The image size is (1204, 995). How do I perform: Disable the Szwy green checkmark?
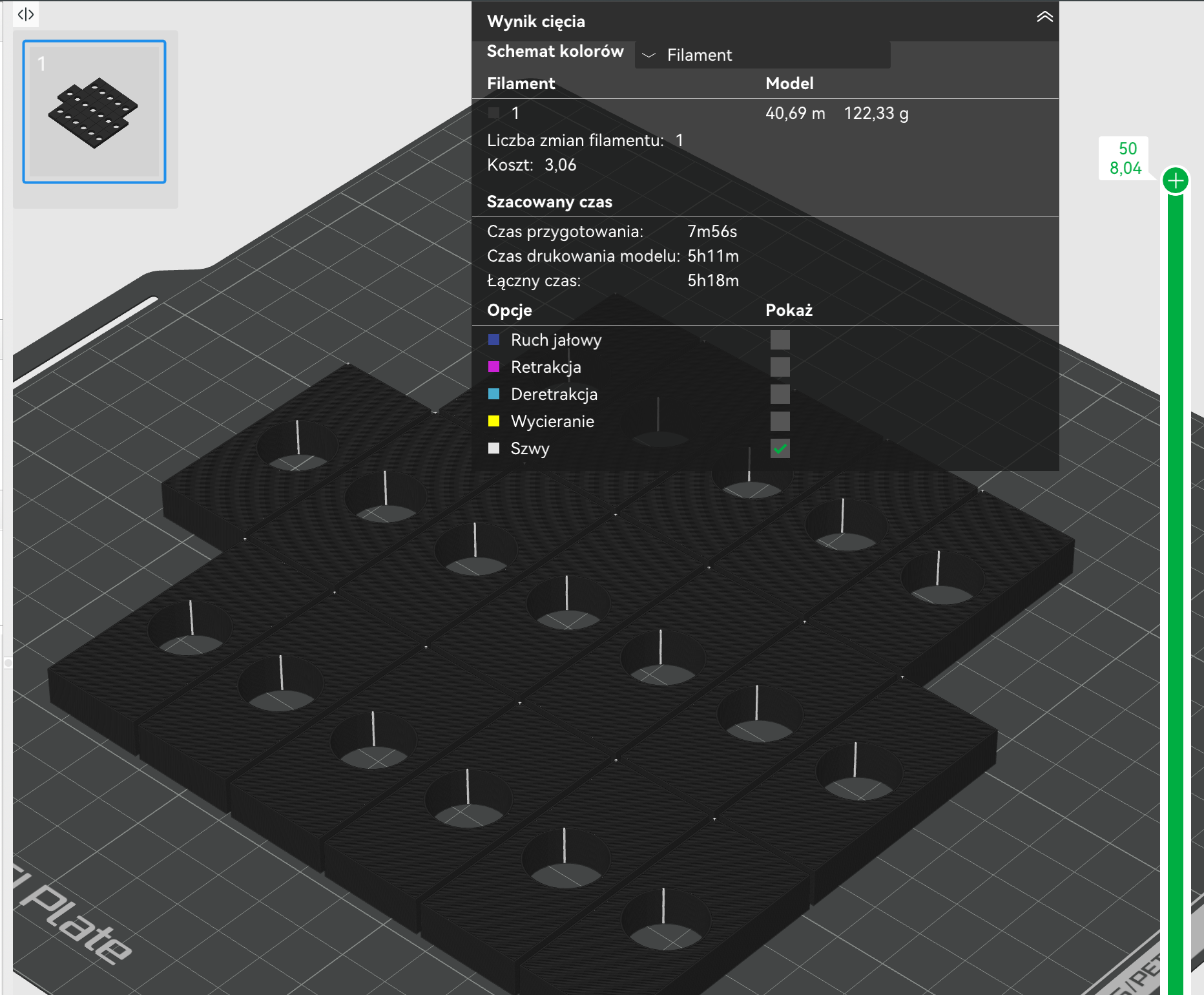tap(780, 448)
